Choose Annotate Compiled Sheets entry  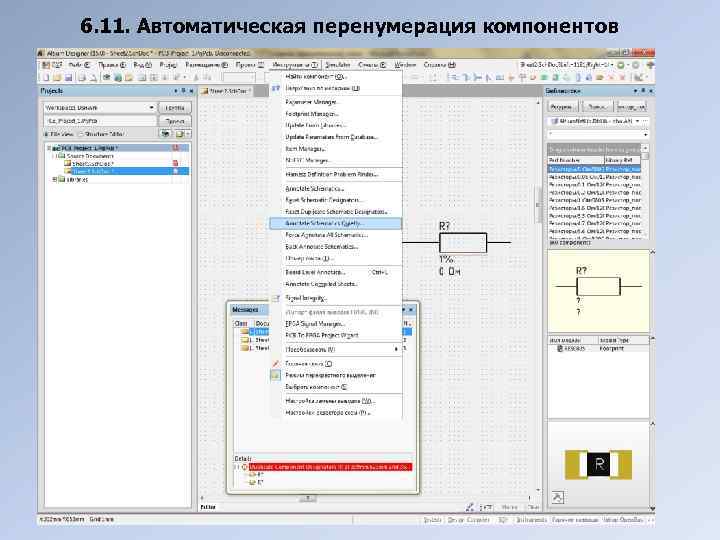[321, 284]
